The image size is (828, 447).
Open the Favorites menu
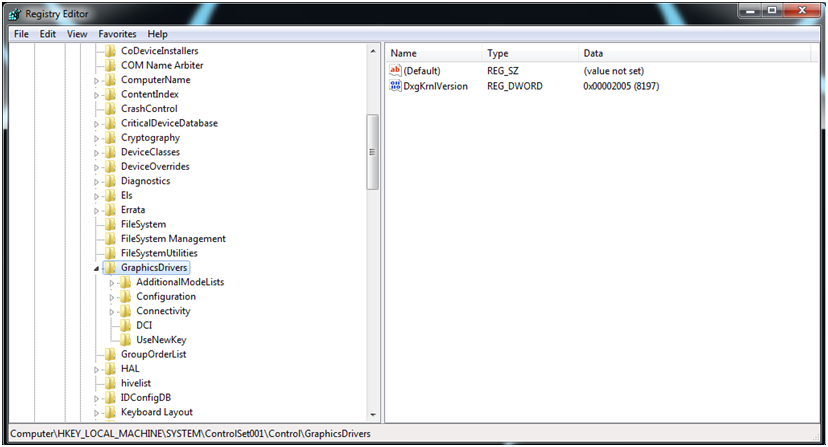click(x=116, y=34)
